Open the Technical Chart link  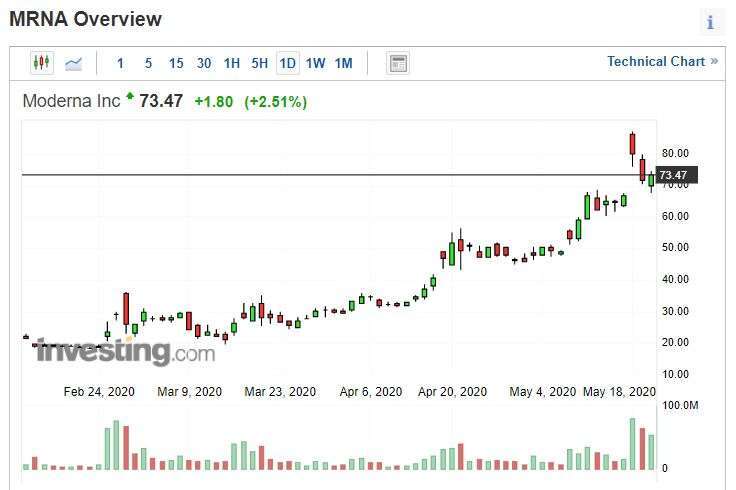pos(662,61)
